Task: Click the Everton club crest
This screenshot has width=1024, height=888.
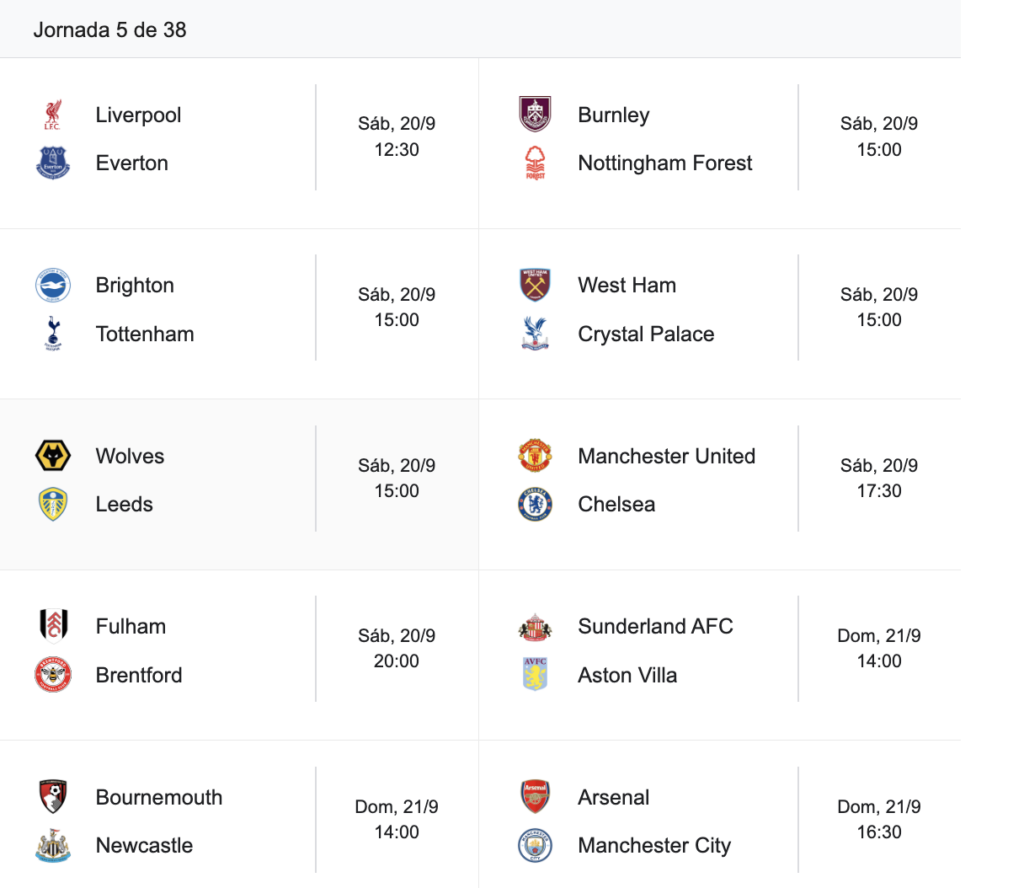Action: 53,163
